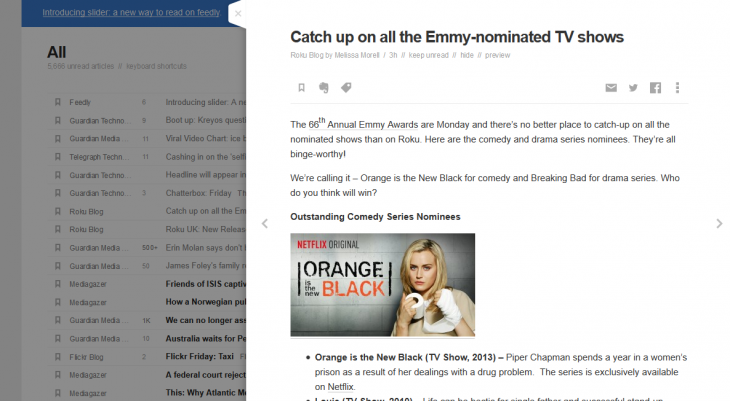Open the 'Cashing in on the self' article
The width and height of the screenshot is (730, 401).
point(205,157)
